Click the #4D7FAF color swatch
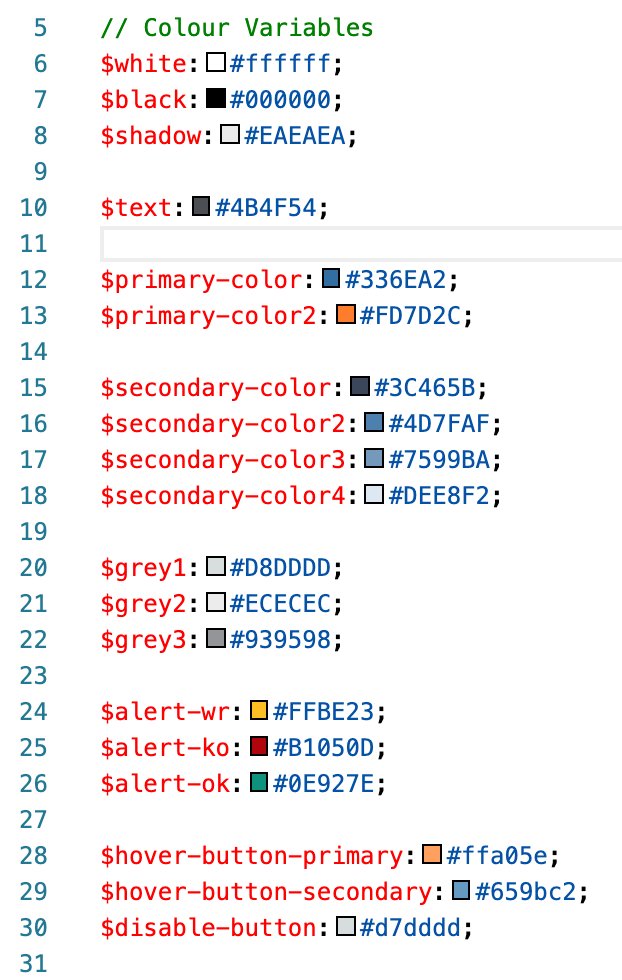This screenshot has width=622, height=980. (x=374, y=422)
